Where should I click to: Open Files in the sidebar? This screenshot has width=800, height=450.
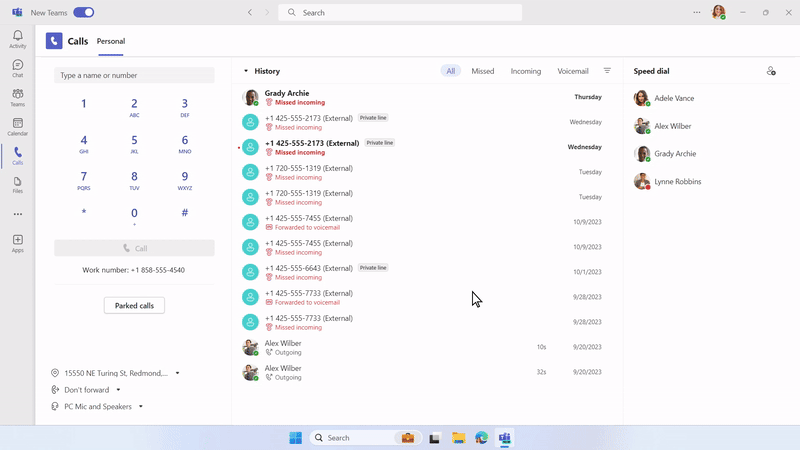click(x=17, y=185)
